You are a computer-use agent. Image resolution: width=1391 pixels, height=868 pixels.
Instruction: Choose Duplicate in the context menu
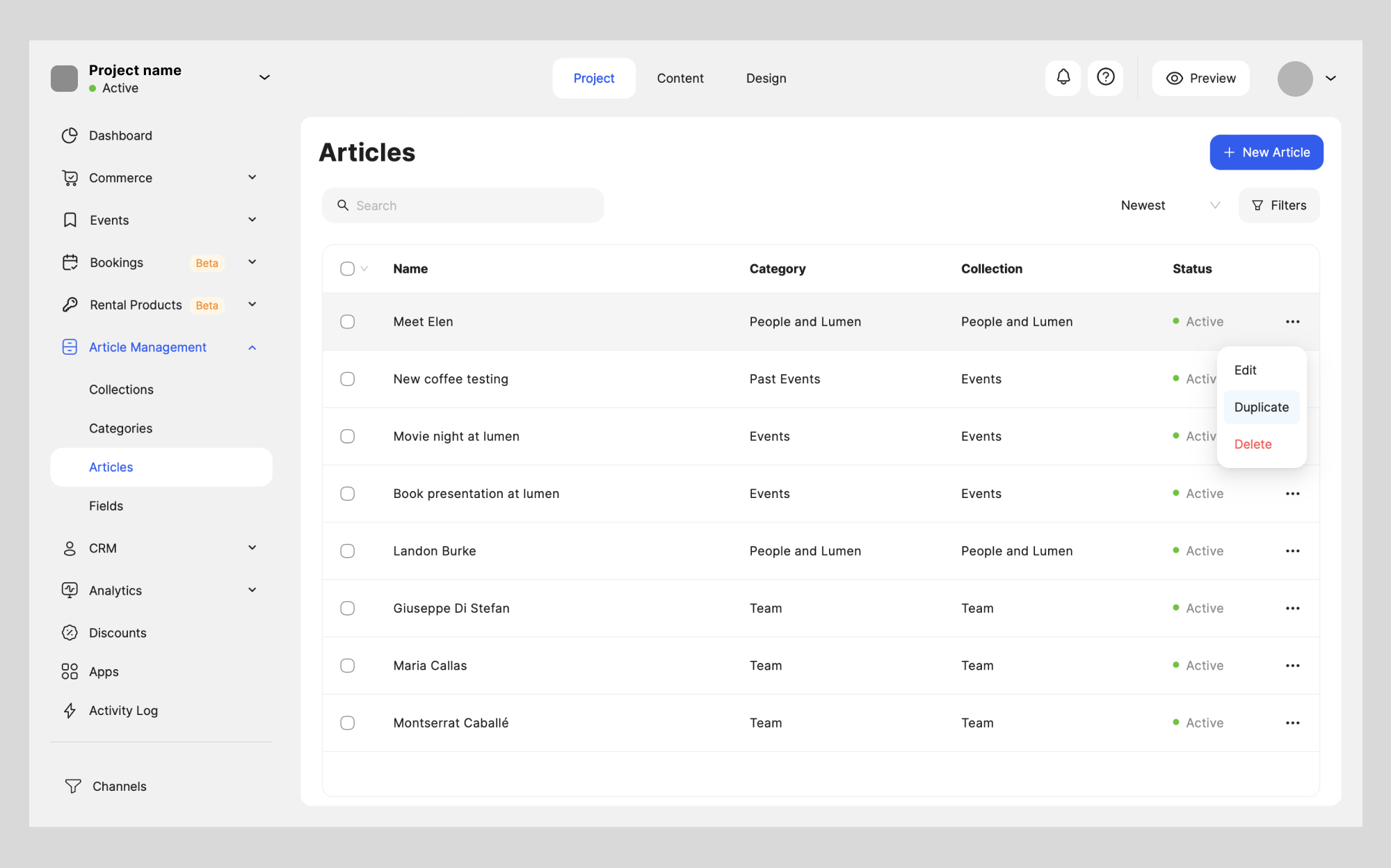tap(1262, 408)
